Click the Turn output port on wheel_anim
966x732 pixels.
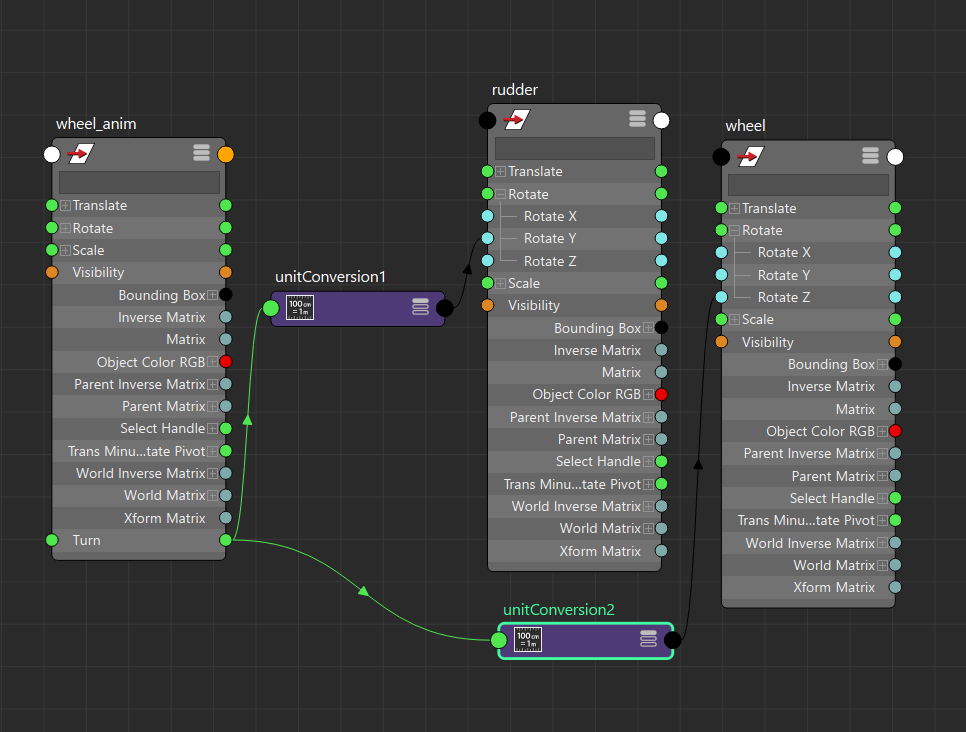pos(225,540)
